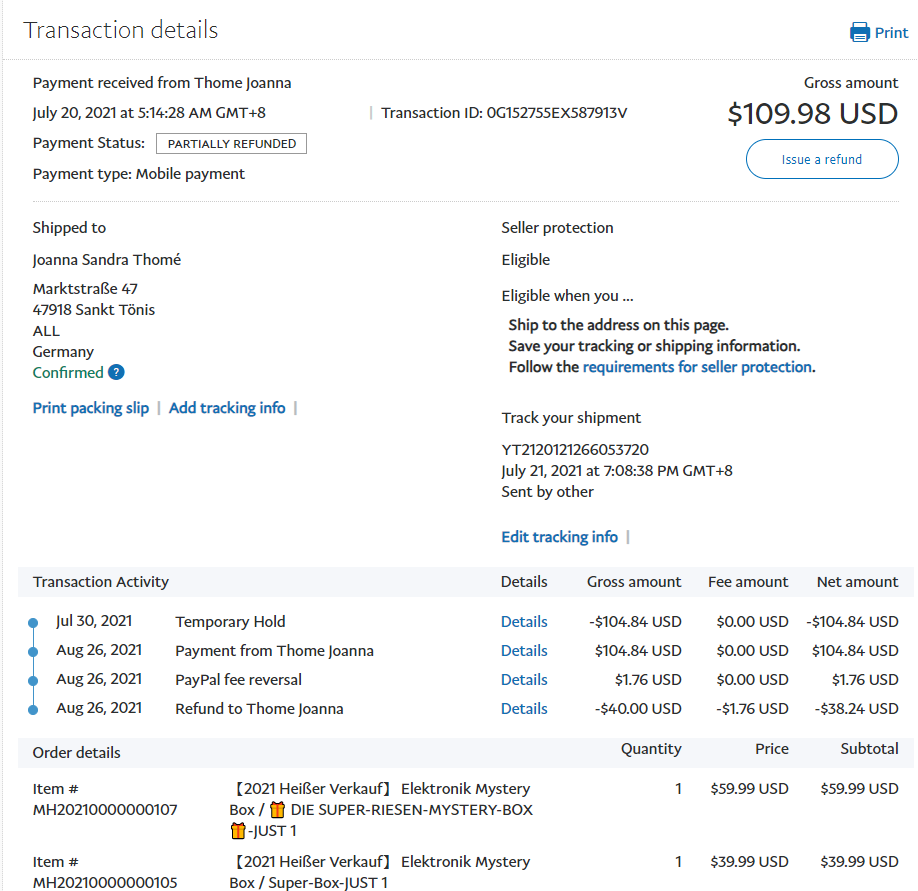918x891 pixels.
Task: Click the gift box icon before DIE SUPER-RIESEN
Action: pyautogui.click(x=277, y=810)
